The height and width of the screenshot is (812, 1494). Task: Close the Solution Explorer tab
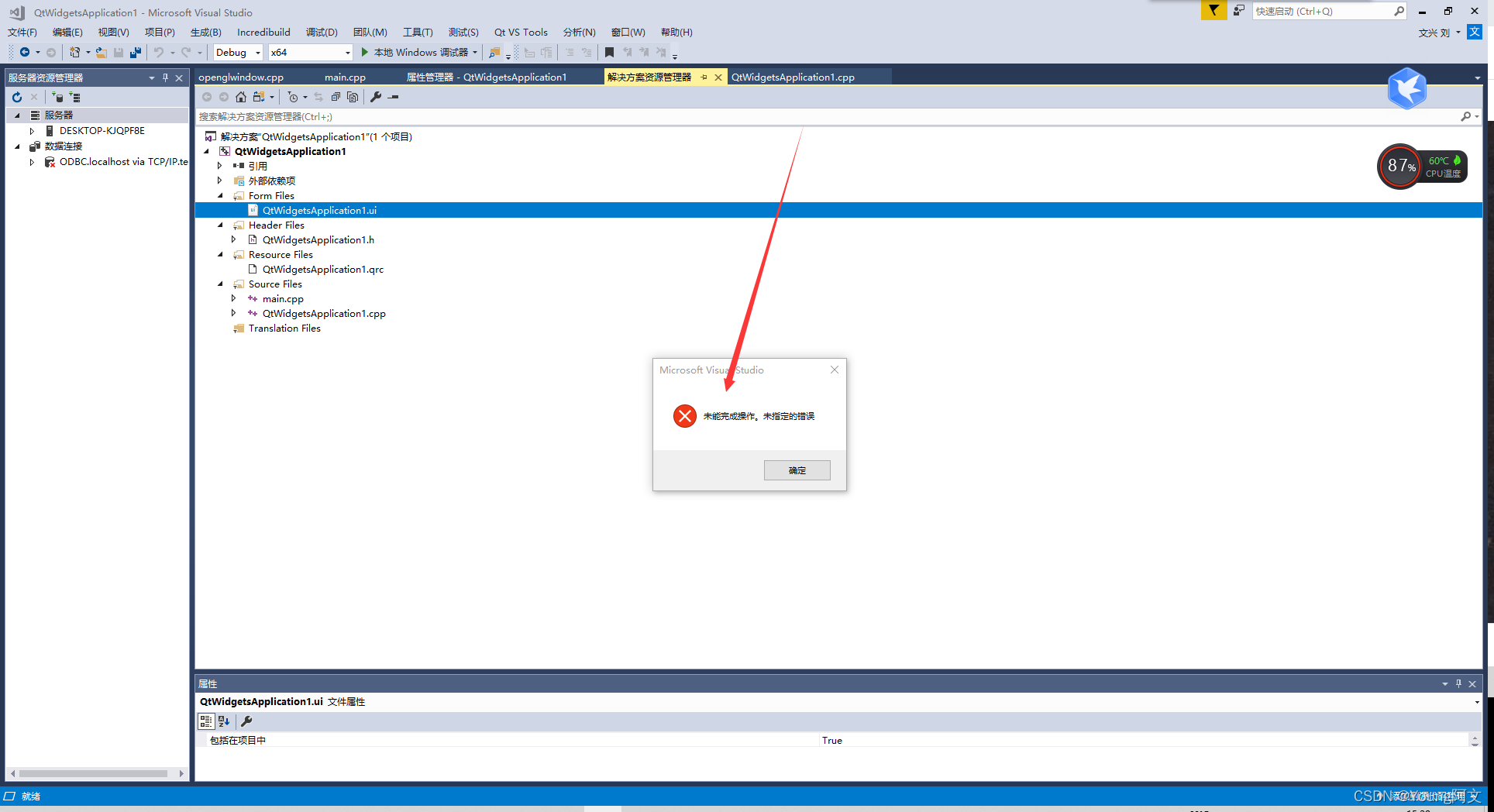pos(718,77)
